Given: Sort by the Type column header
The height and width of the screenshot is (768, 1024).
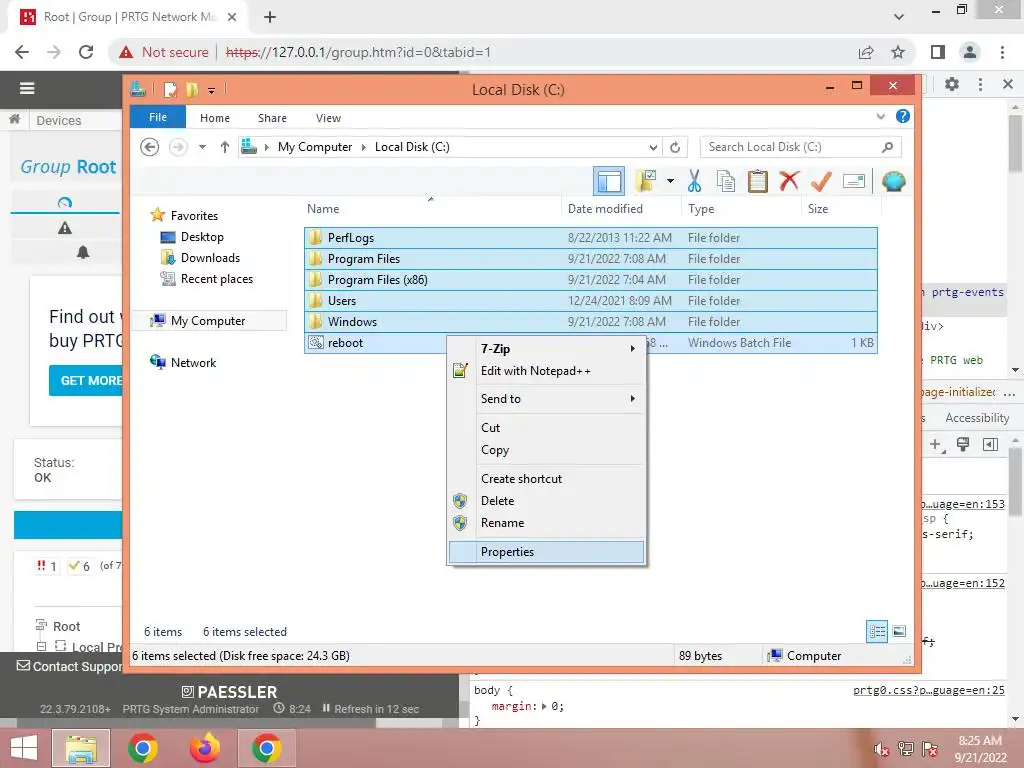Looking at the screenshot, I should [741, 208].
